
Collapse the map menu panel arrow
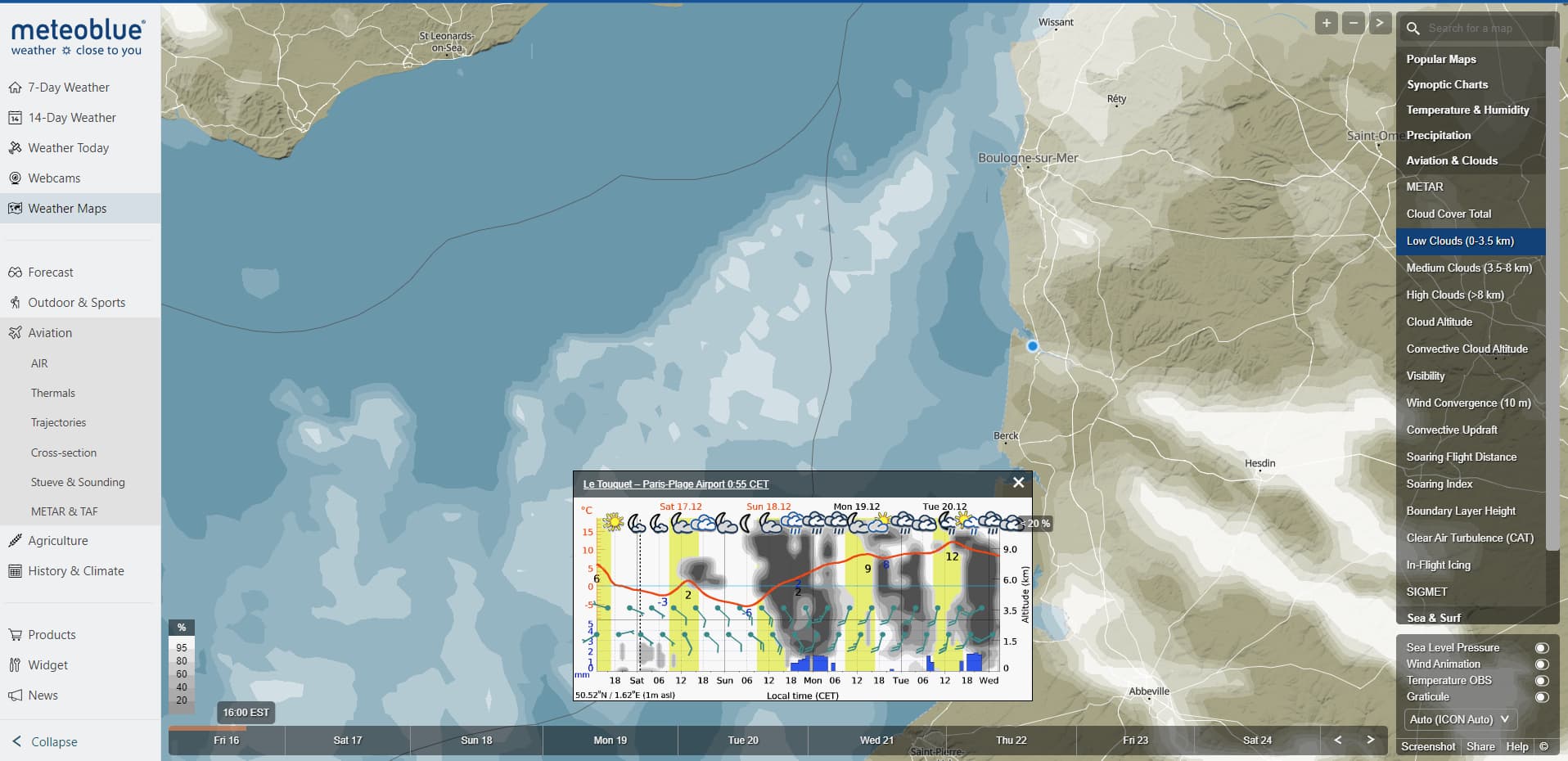tap(1380, 23)
